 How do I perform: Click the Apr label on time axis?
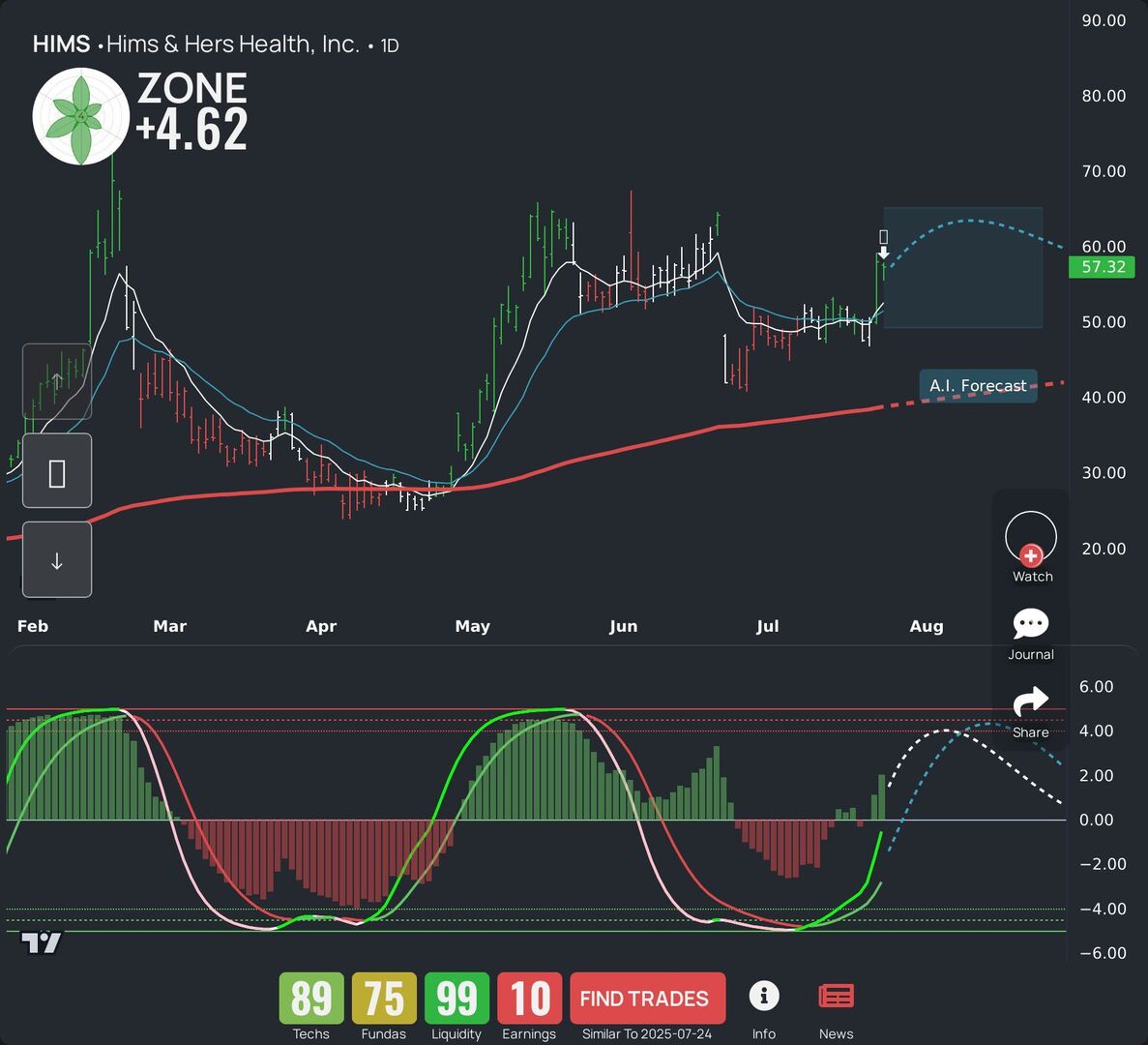click(321, 627)
